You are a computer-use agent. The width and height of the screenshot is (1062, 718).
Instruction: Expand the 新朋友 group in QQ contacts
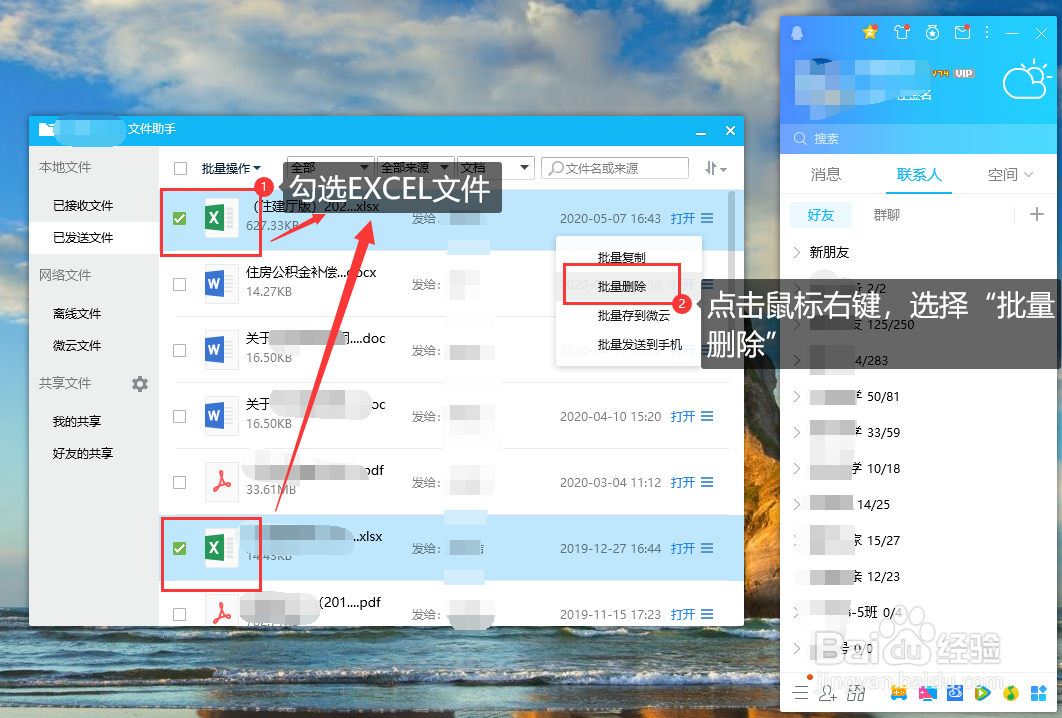797,252
